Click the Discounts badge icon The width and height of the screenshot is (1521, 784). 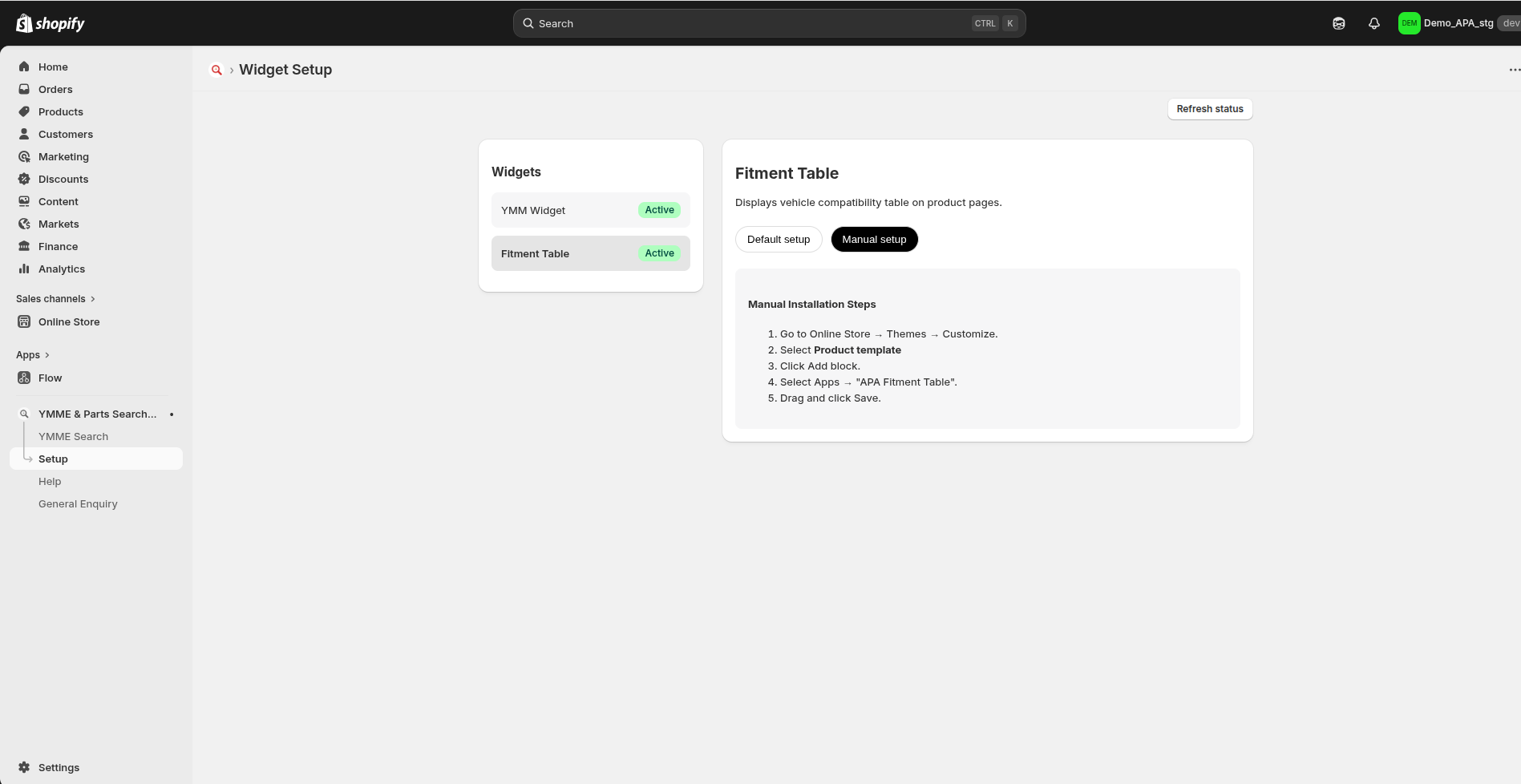click(x=24, y=179)
